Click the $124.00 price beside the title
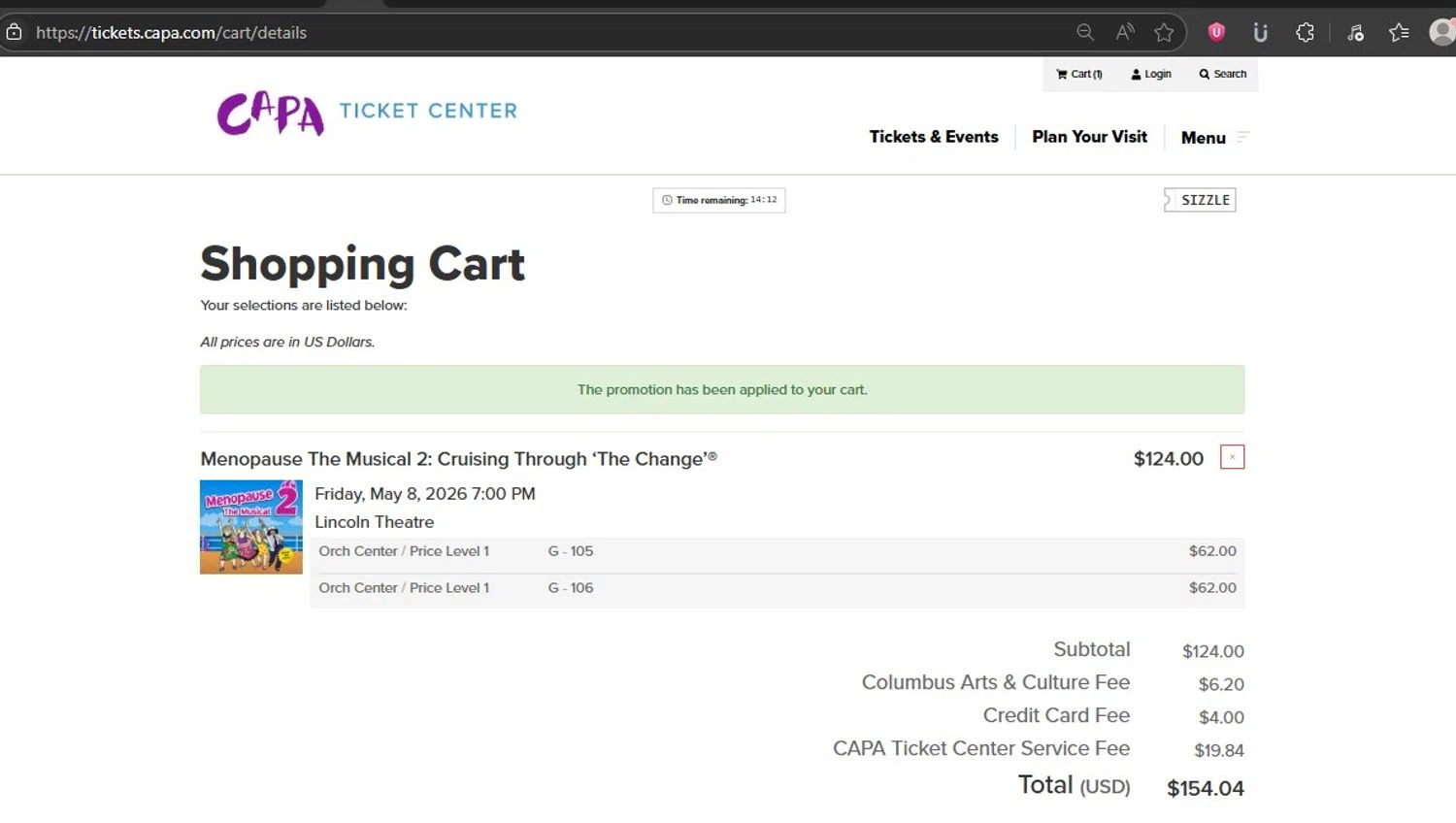1456x823 pixels. 1168,459
